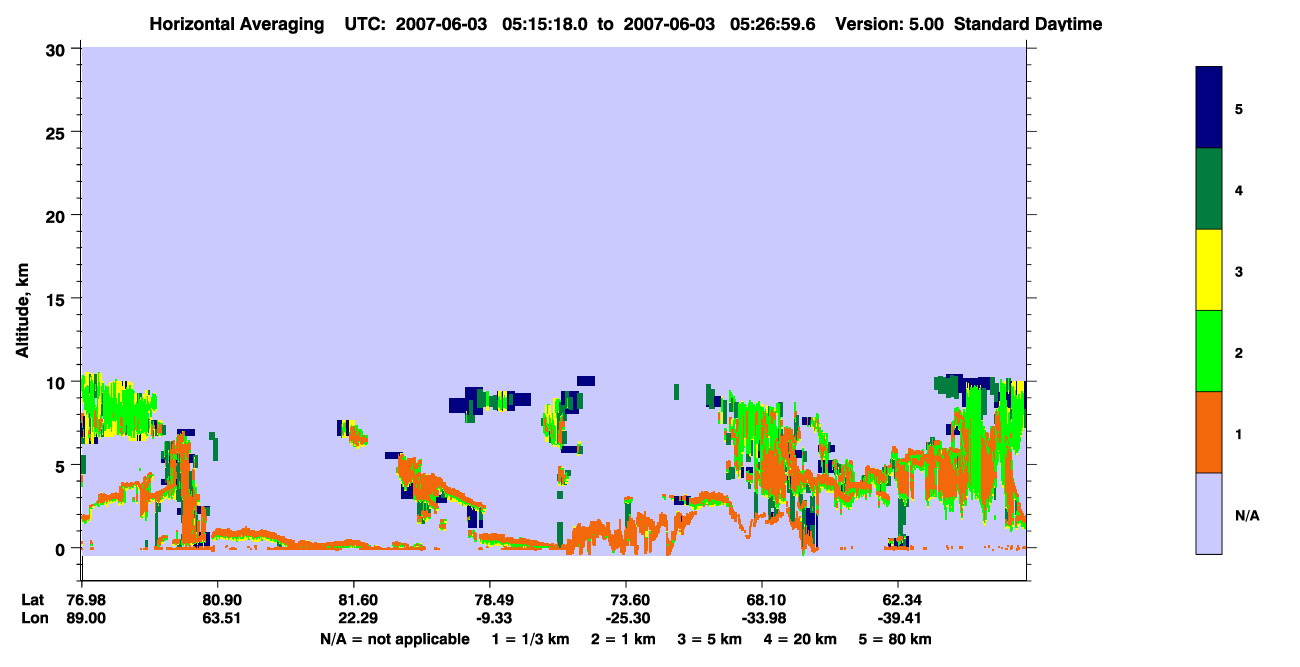1300x667 pixels.
Task: Click the orange color bar segment 1
Action: [1209, 432]
